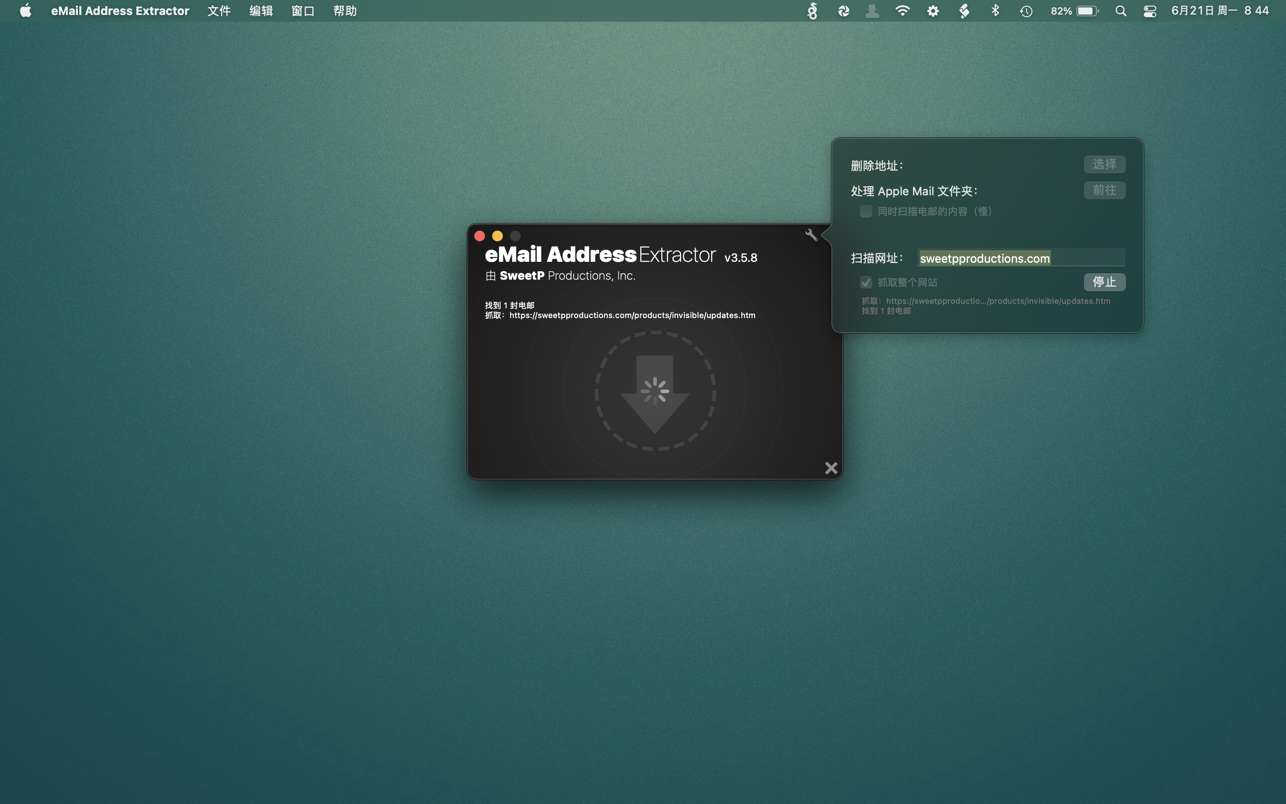
Task: Click the 扫描网址 input field
Action: [x=1021, y=258]
